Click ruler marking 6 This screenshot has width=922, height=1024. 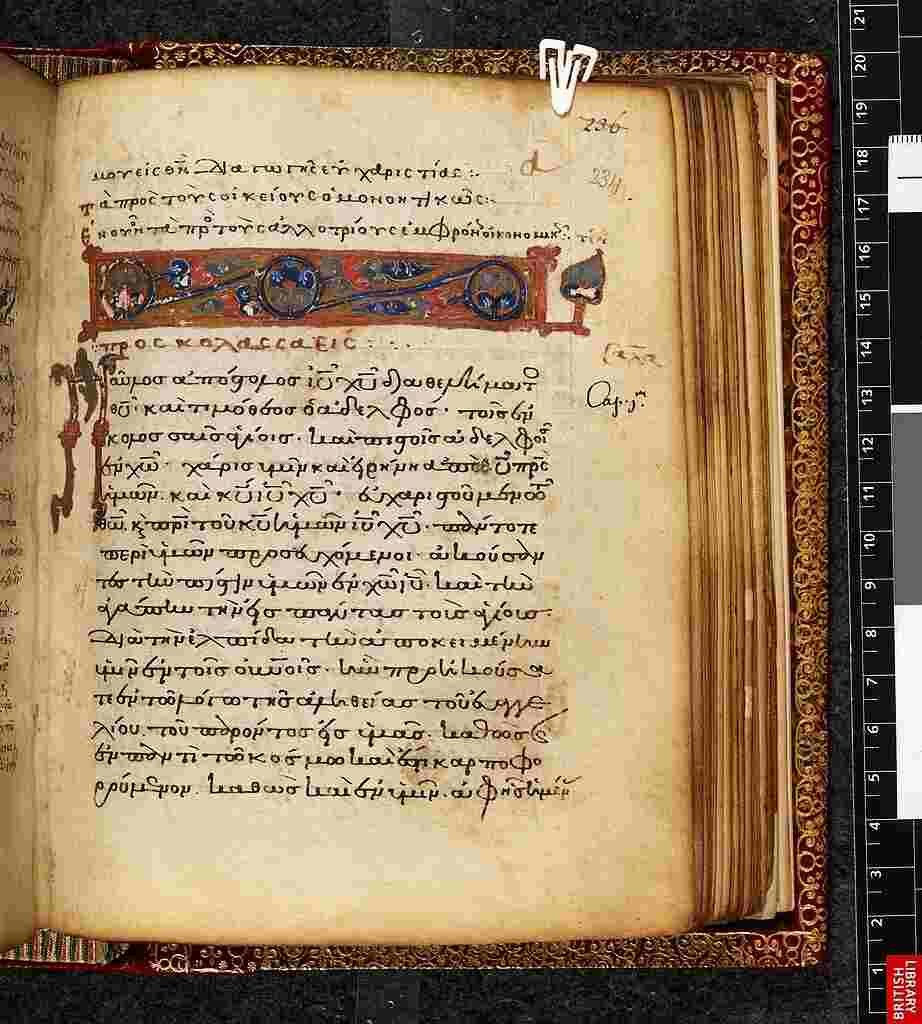(x=873, y=729)
